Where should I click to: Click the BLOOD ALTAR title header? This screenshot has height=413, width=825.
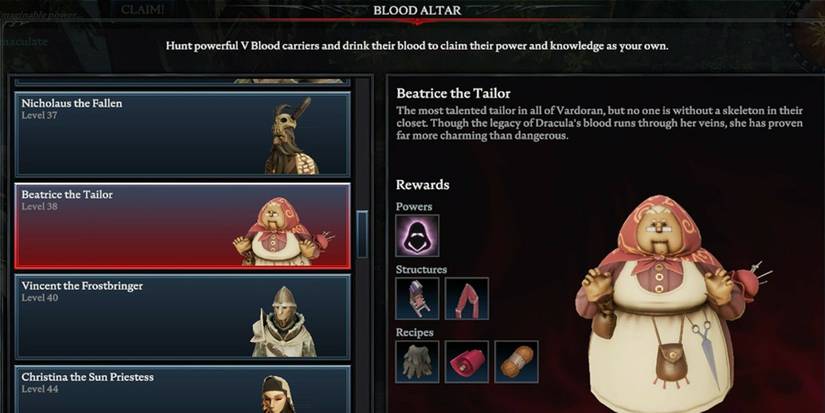[x=417, y=10]
